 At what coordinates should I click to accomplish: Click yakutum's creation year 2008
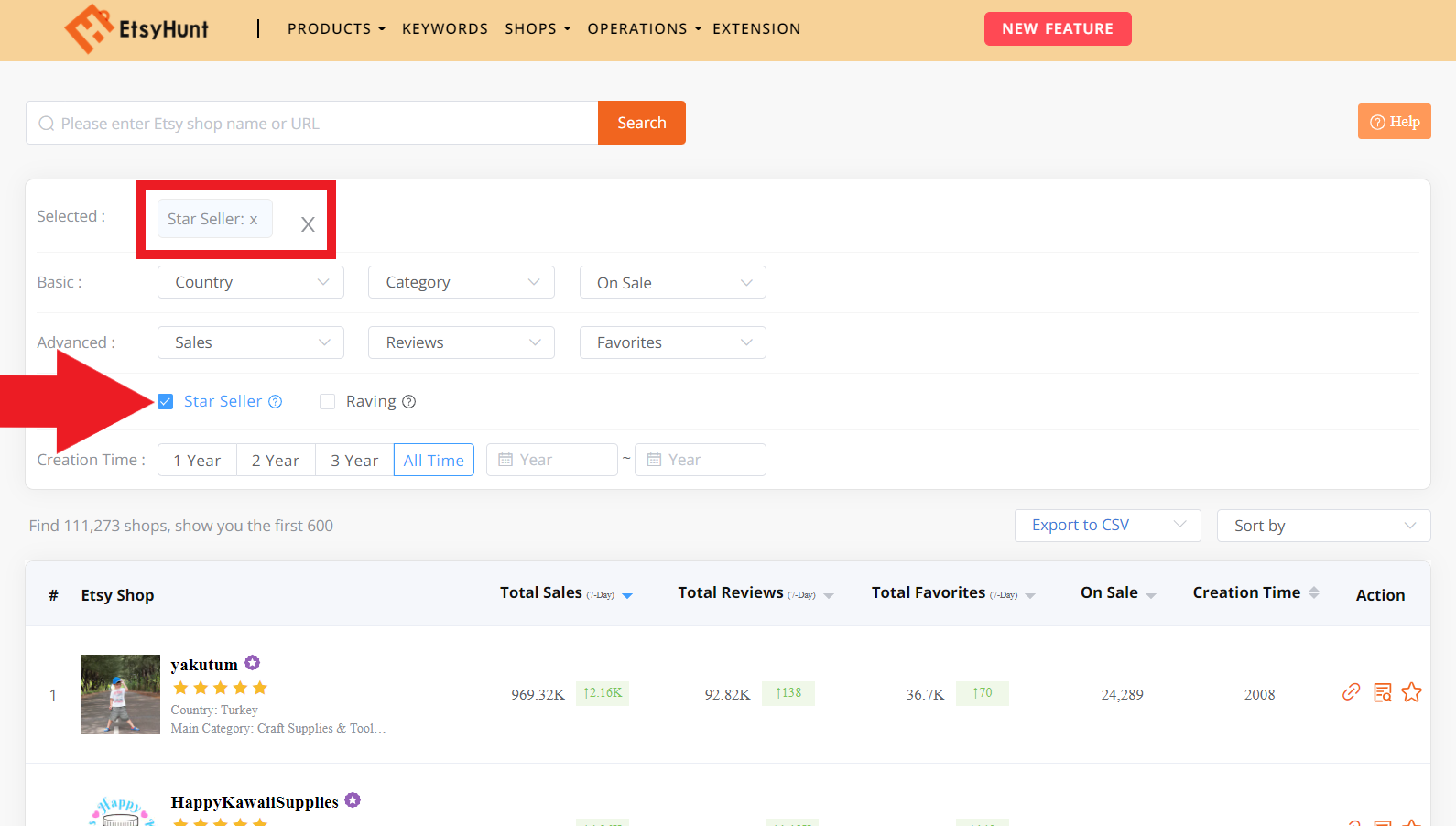[x=1260, y=695]
